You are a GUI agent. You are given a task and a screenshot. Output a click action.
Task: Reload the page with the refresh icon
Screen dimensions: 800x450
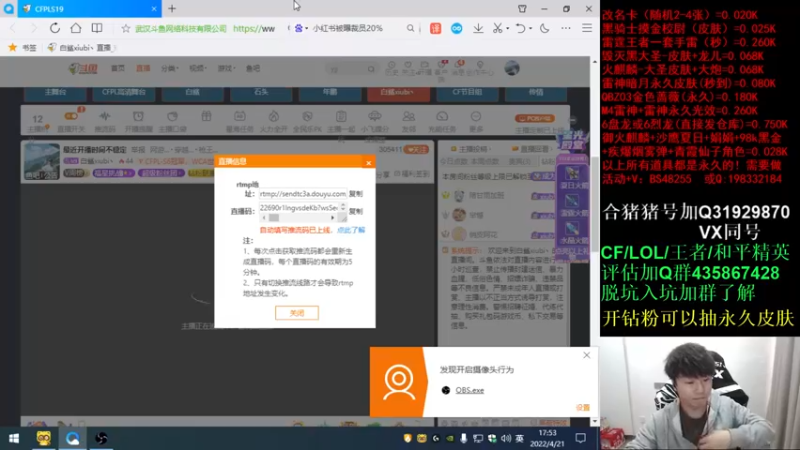tap(55, 28)
